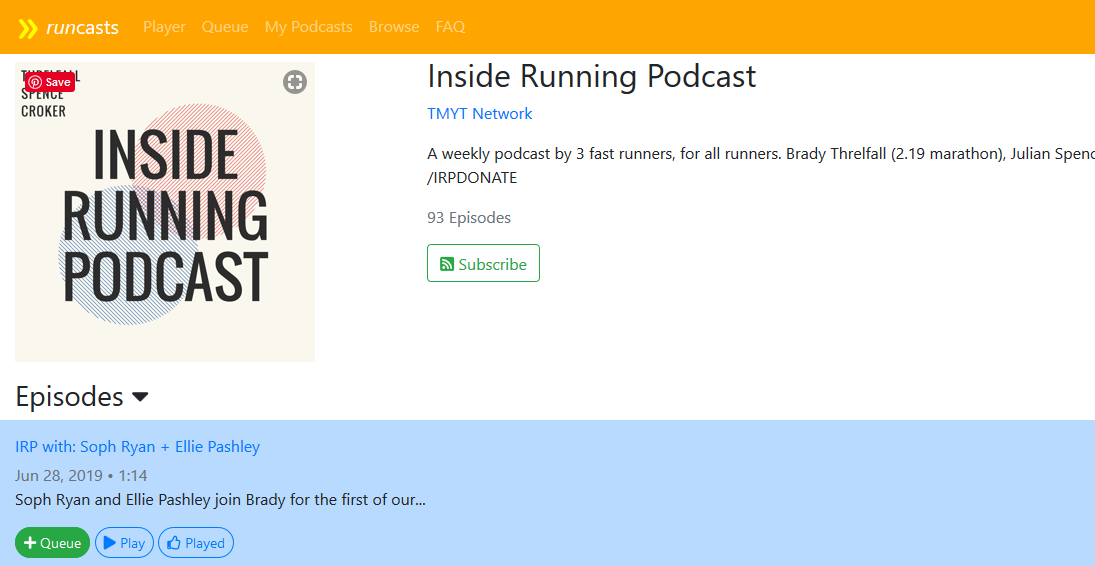This screenshot has width=1095, height=566.
Task: Open the Inside Running Podcast cover image
Action: click(165, 212)
